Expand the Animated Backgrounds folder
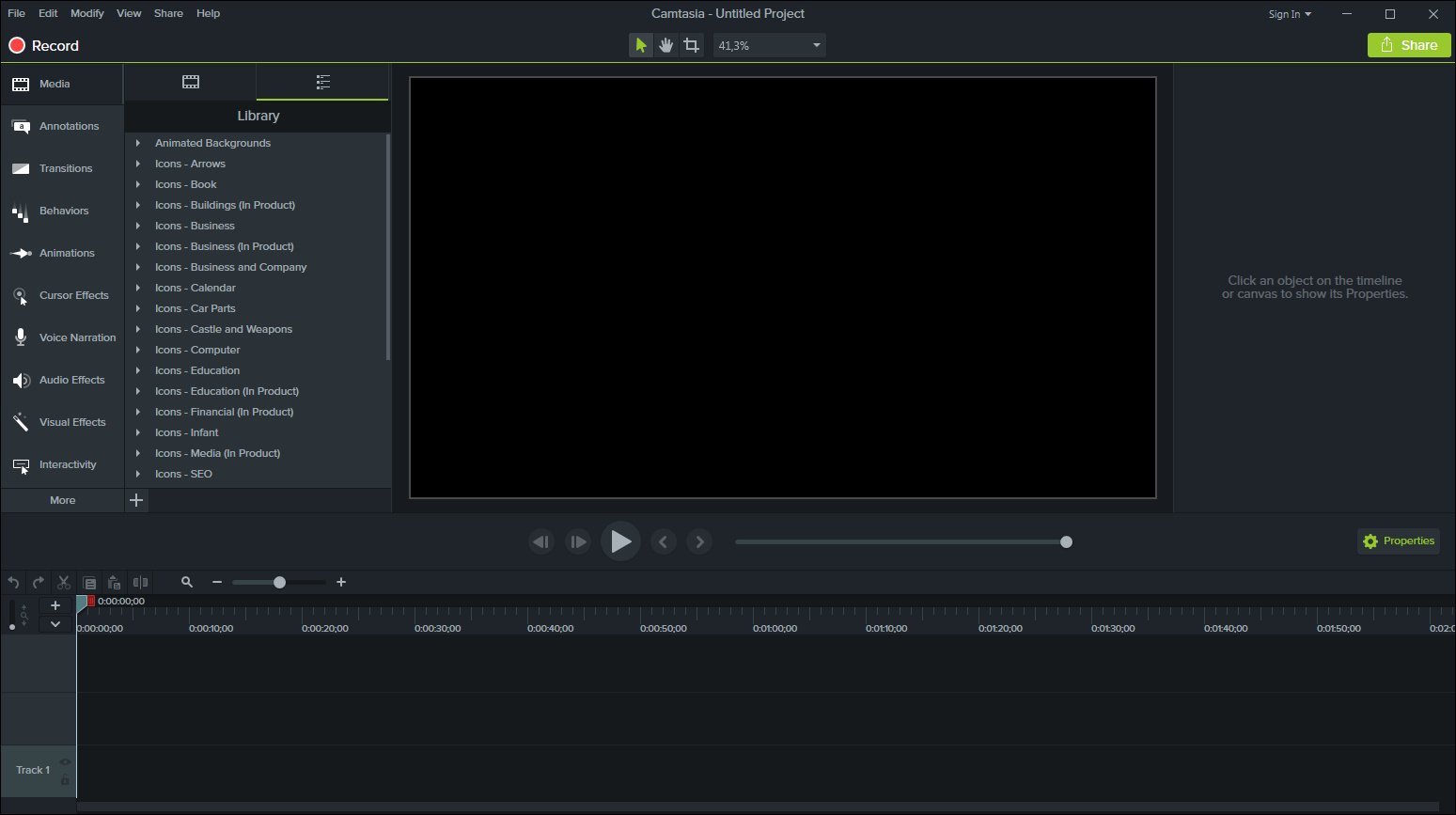 [138, 143]
